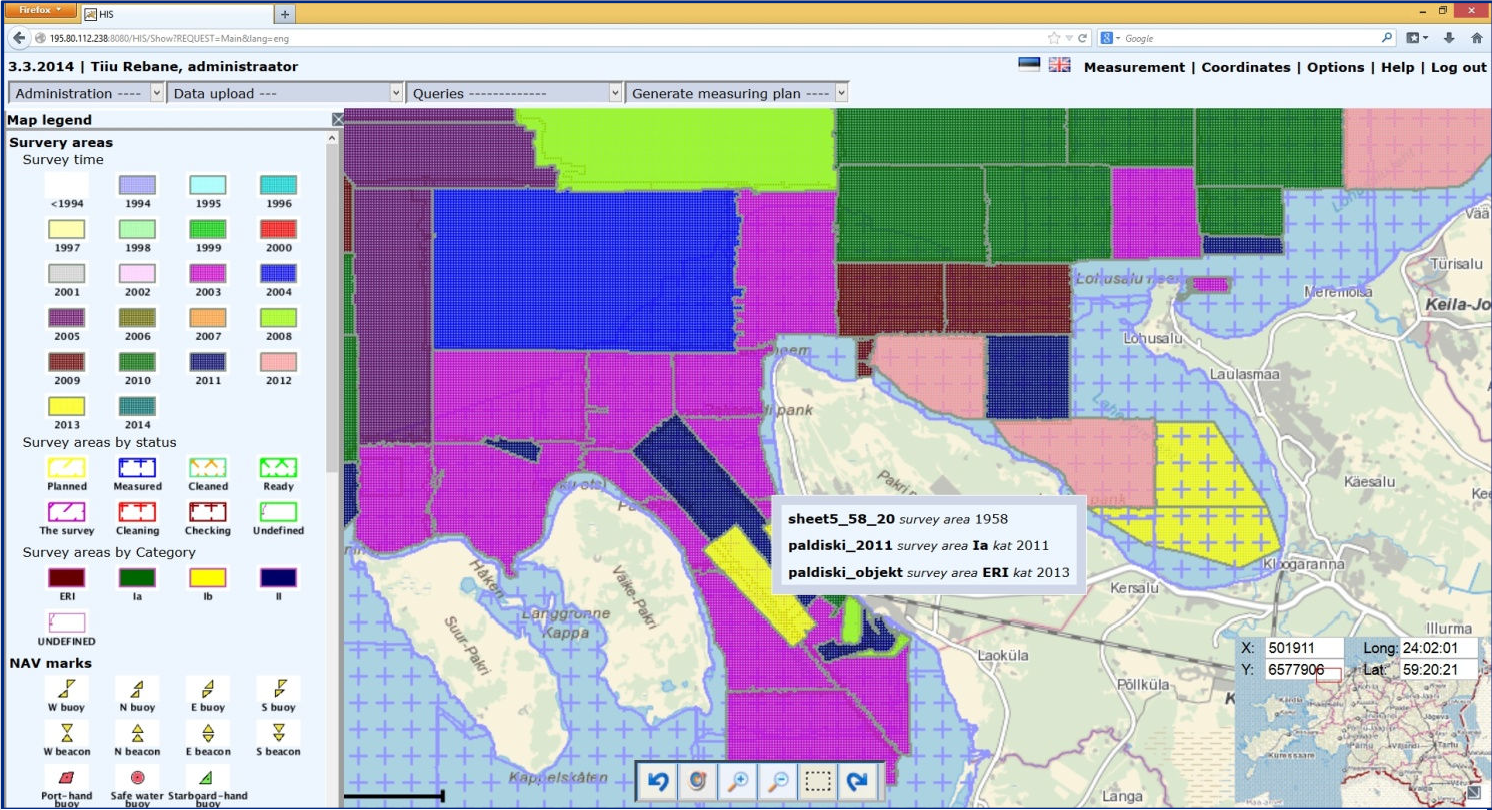The width and height of the screenshot is (1492, 810).
Task: Select the dashed rectangle selection tool
Action: [818, 782]
